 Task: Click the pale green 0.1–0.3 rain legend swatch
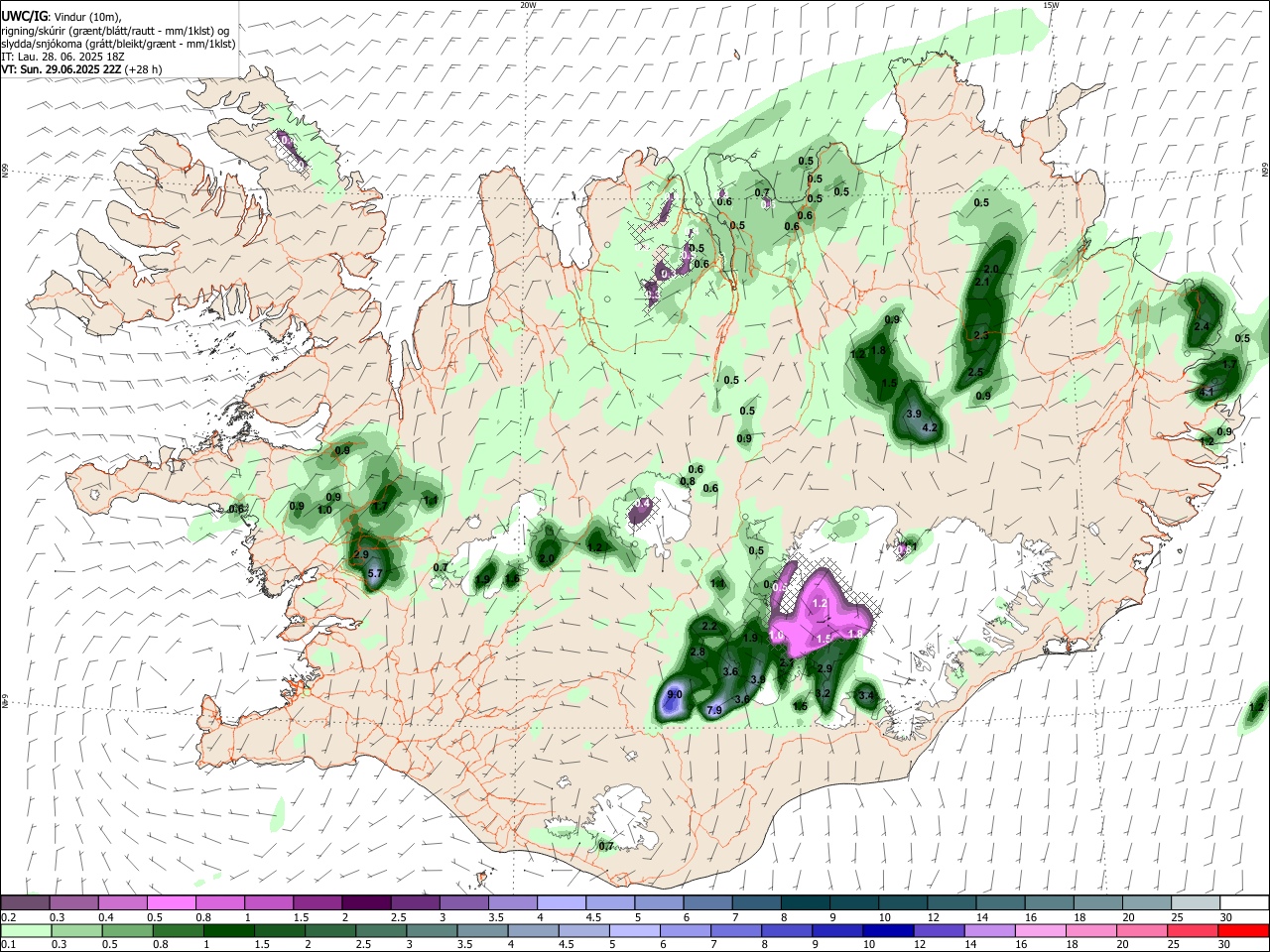click(x=25, y=930)
